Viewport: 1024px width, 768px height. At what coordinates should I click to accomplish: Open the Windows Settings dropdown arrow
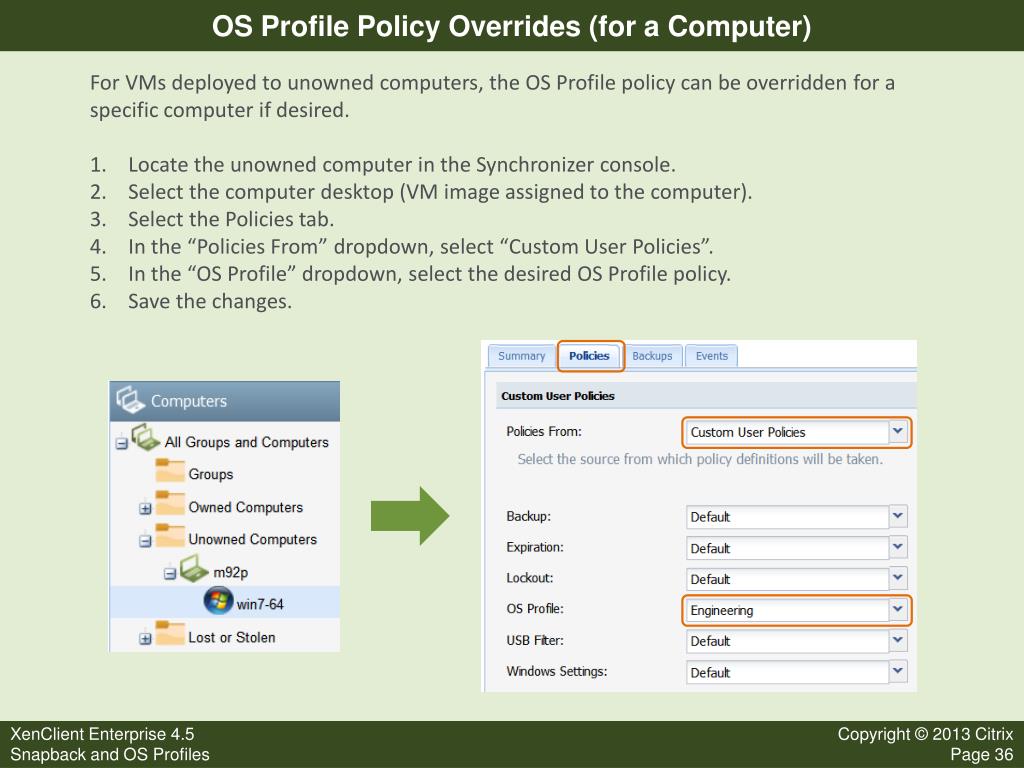pos(898,671)
